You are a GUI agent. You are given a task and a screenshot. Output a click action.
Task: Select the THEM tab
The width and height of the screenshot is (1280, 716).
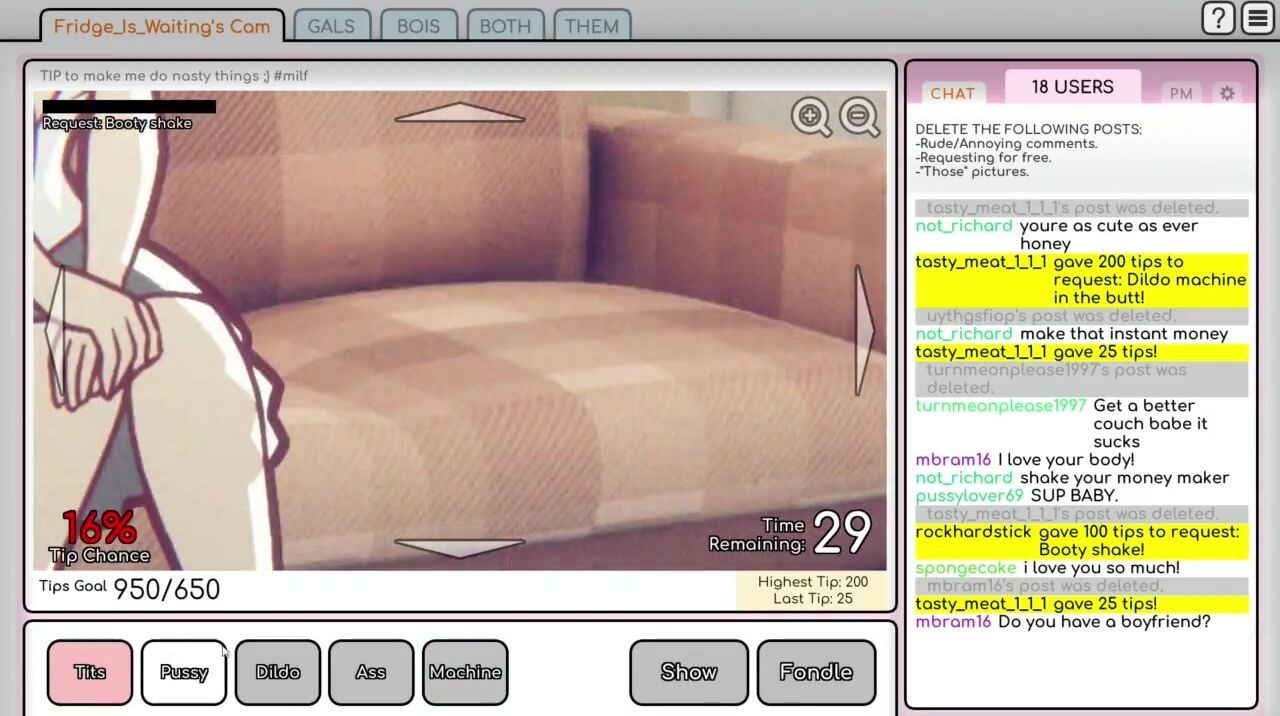click(591, 26)
